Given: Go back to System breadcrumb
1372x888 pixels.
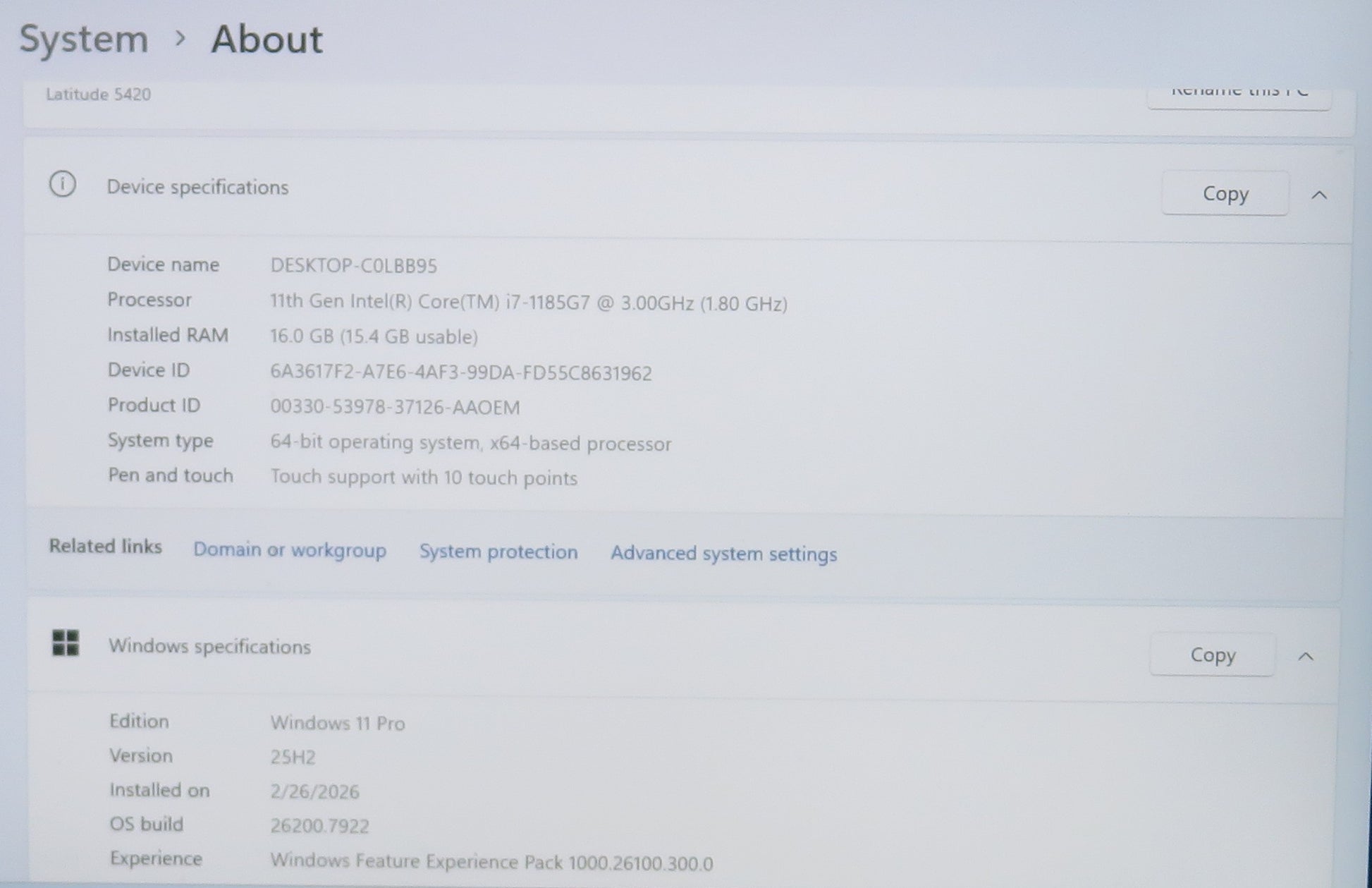Looking at the screenshot, I should tap(83, 39).
